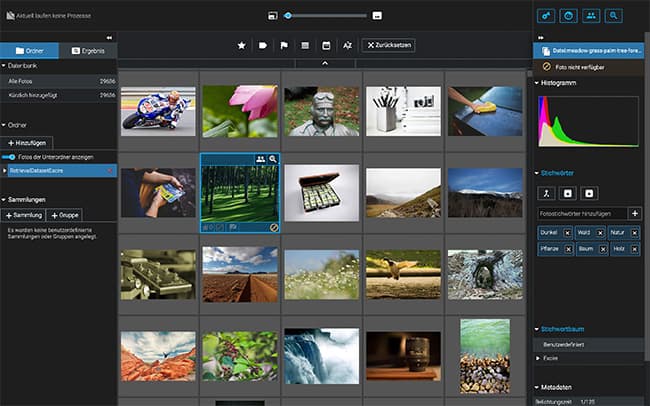This screenshot has width=650, height=406.
Task: Click the thumbnail size slider handle
Action: 288,16
